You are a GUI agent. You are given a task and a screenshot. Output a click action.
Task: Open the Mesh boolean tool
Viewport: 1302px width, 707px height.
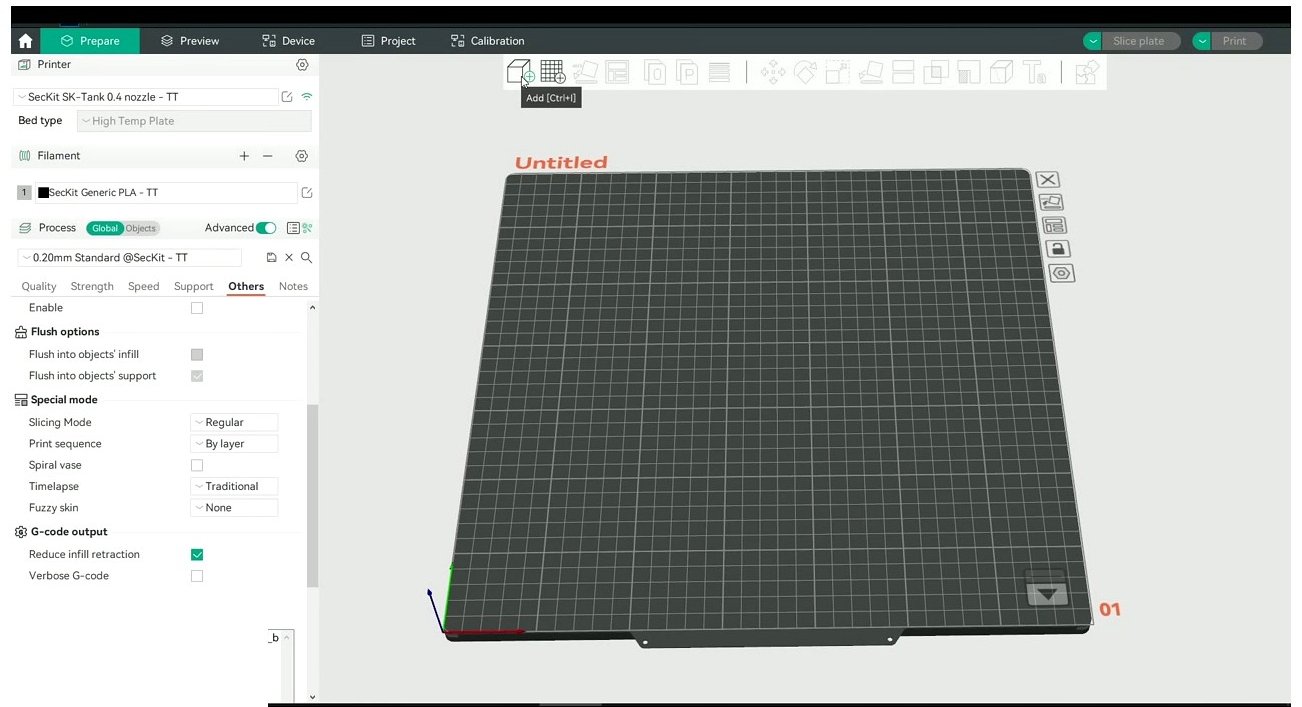[x=936, y=72]
